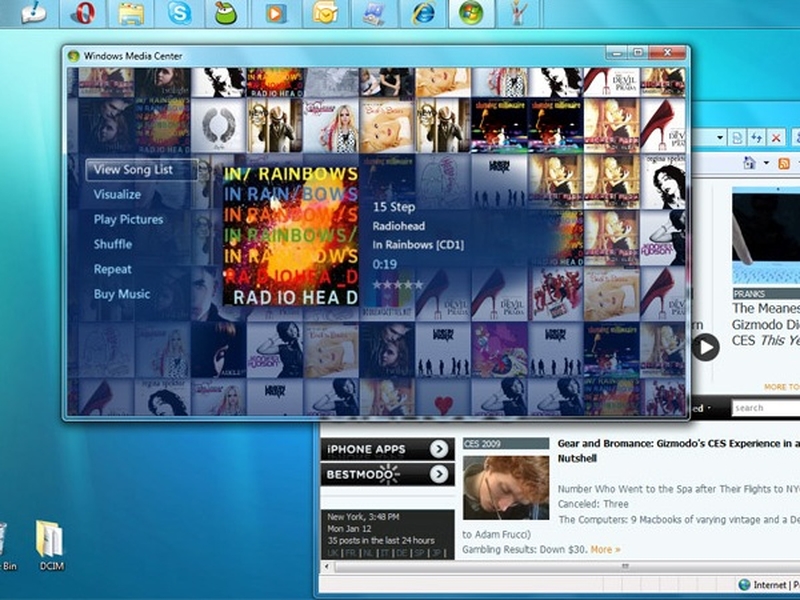This screenshot has height=600, width=800.
Task: Click the In Rainbows album cover
Action: [x=290, y=235]
